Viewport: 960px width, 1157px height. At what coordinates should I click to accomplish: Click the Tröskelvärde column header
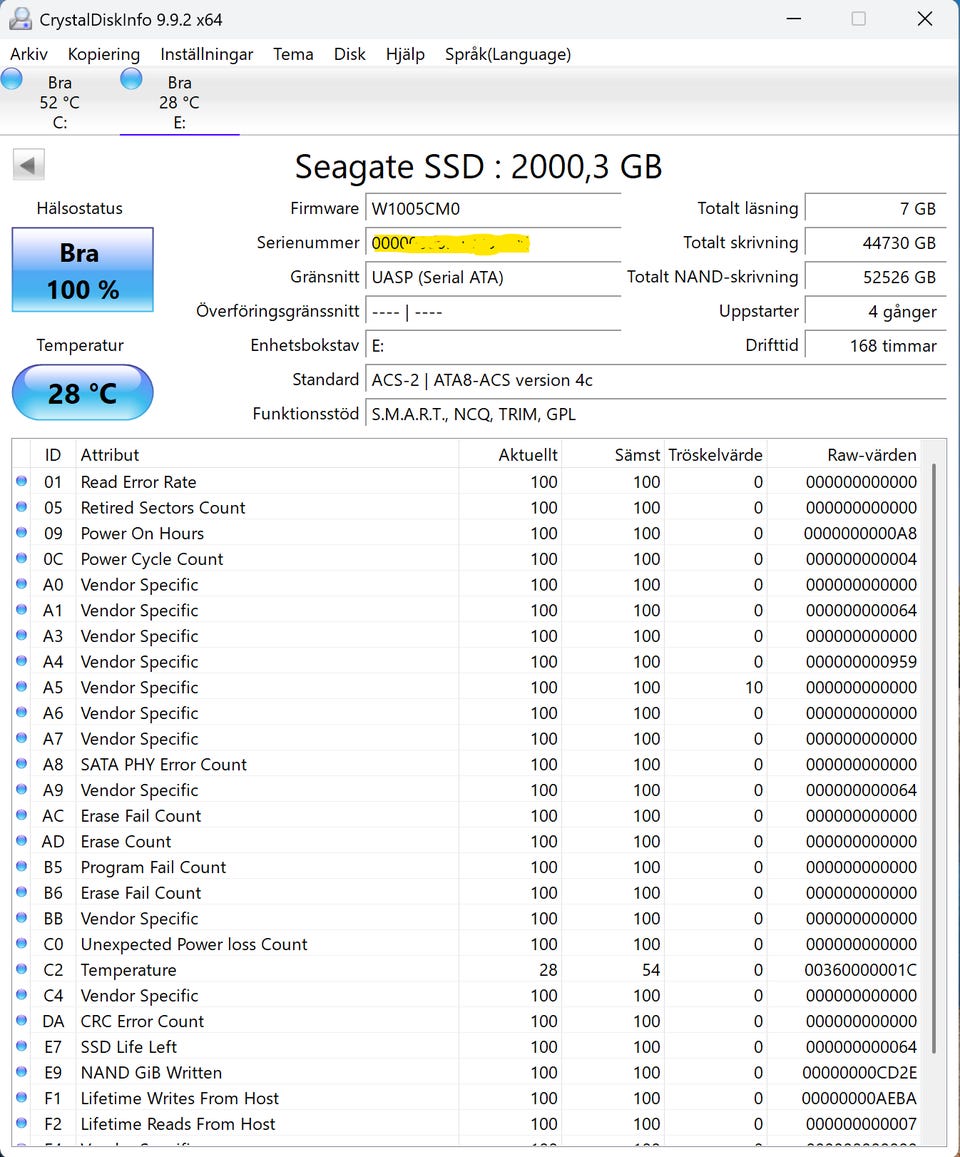click(x=715, y=455)
